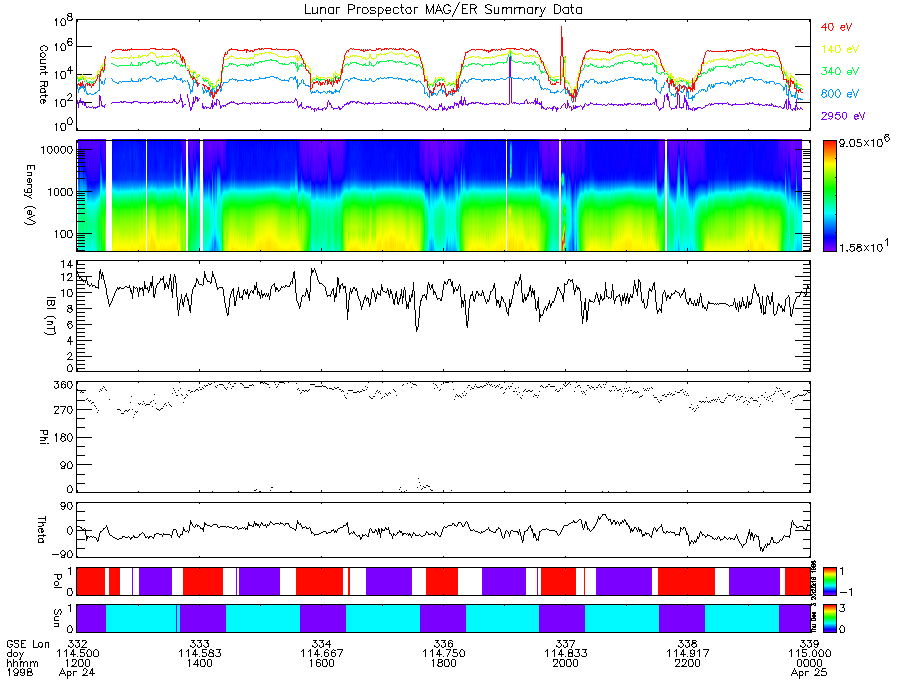900x700 pixels.
Task: Click the Sun panel color scale bar
Action: click(829, 618)
